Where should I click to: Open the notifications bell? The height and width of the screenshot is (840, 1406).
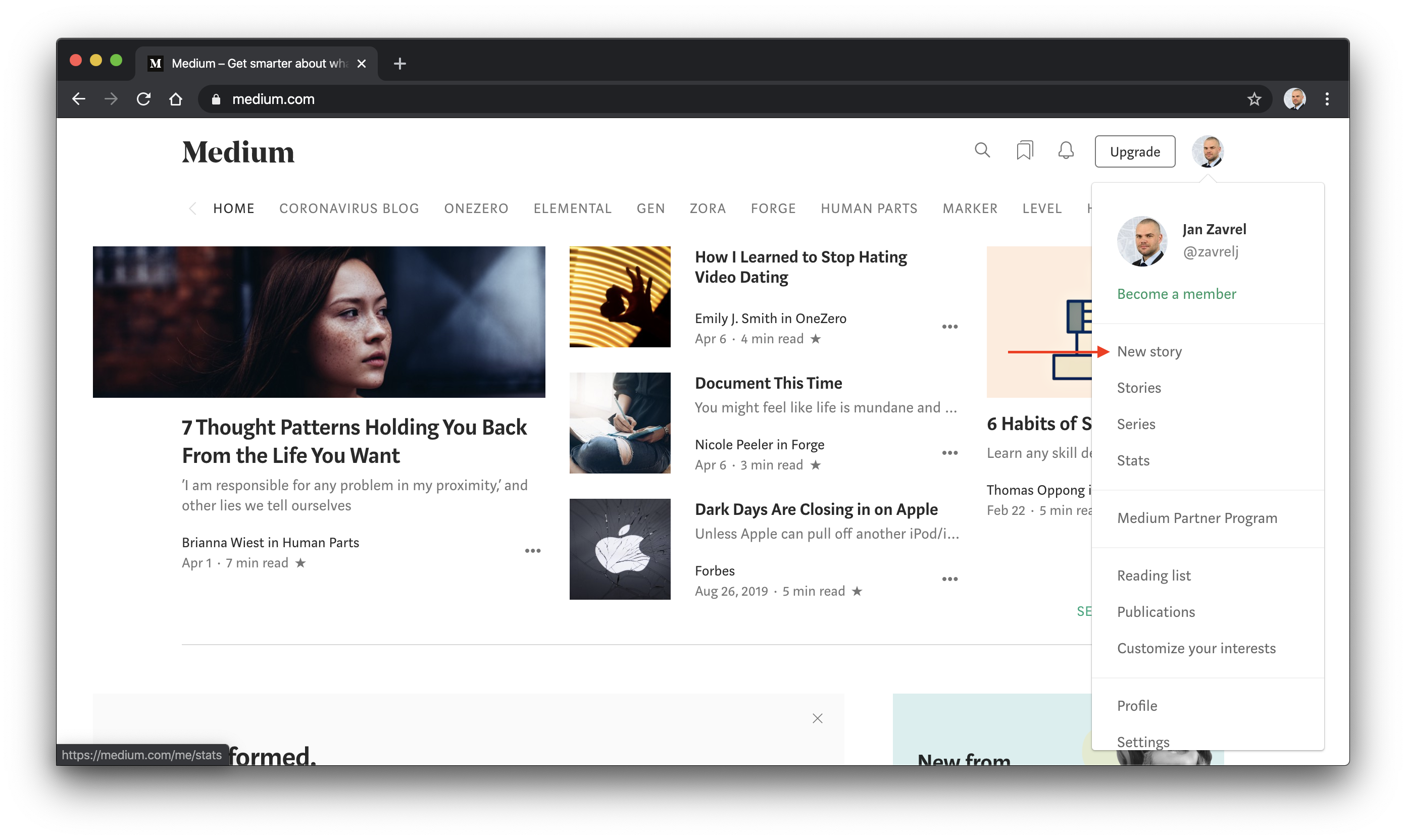tap(1066, 150)
